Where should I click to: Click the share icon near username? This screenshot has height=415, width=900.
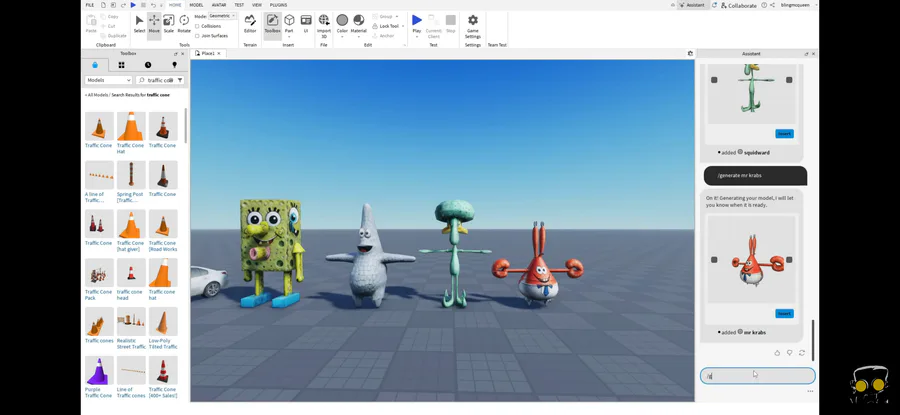pos(773,5)
